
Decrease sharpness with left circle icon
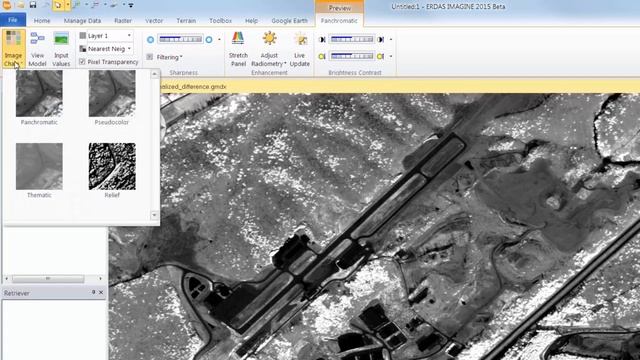click(150, 40)
